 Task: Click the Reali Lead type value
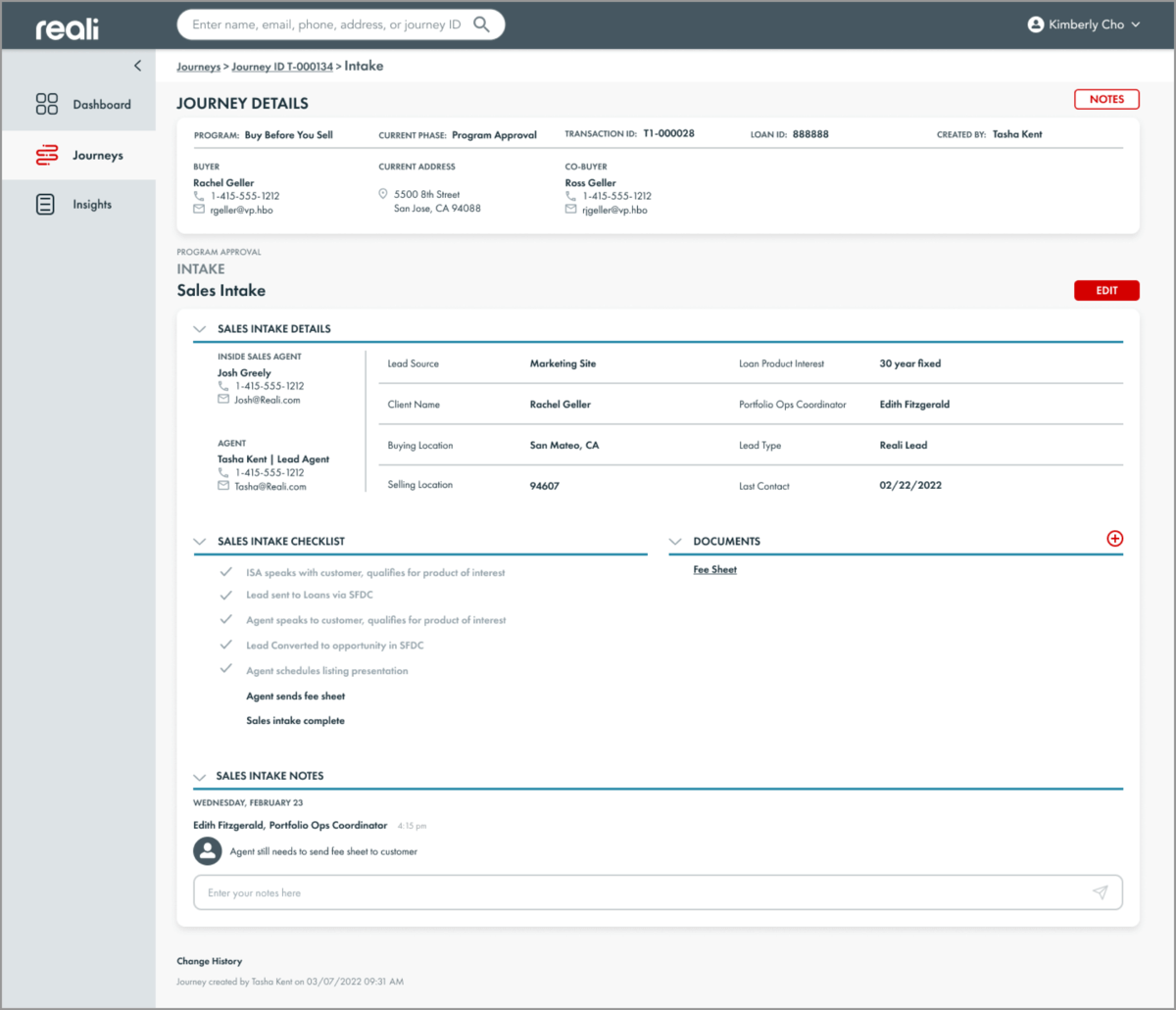(904, 446)
